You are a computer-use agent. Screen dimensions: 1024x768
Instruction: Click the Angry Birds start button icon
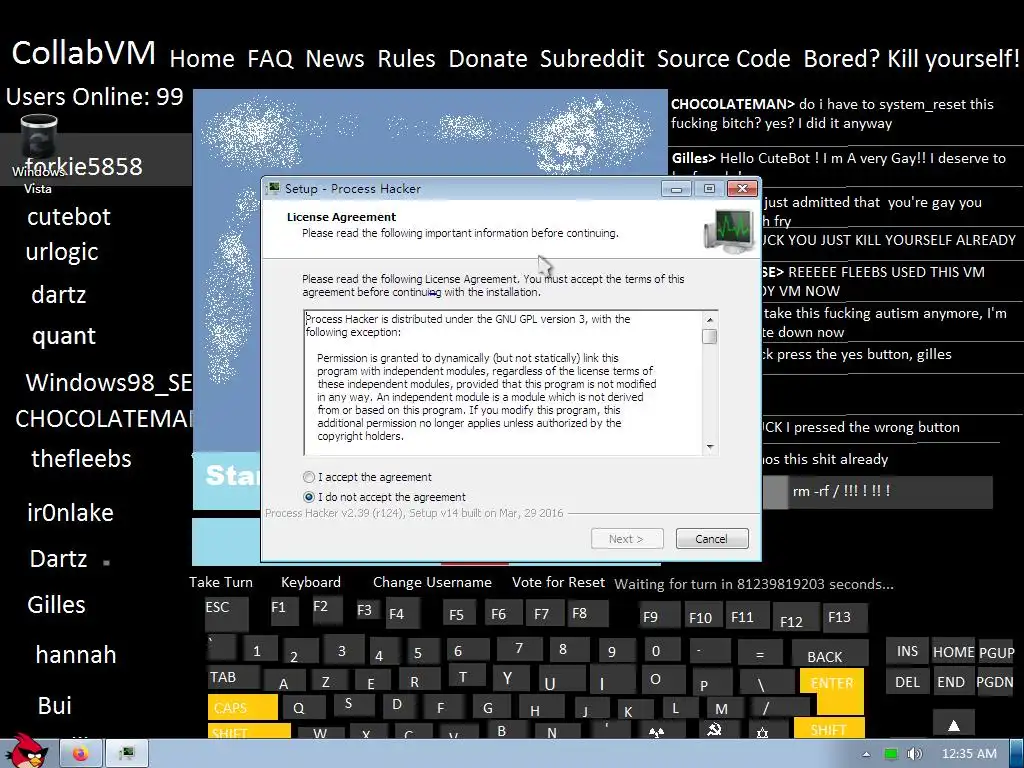click(x=26, y=751)
